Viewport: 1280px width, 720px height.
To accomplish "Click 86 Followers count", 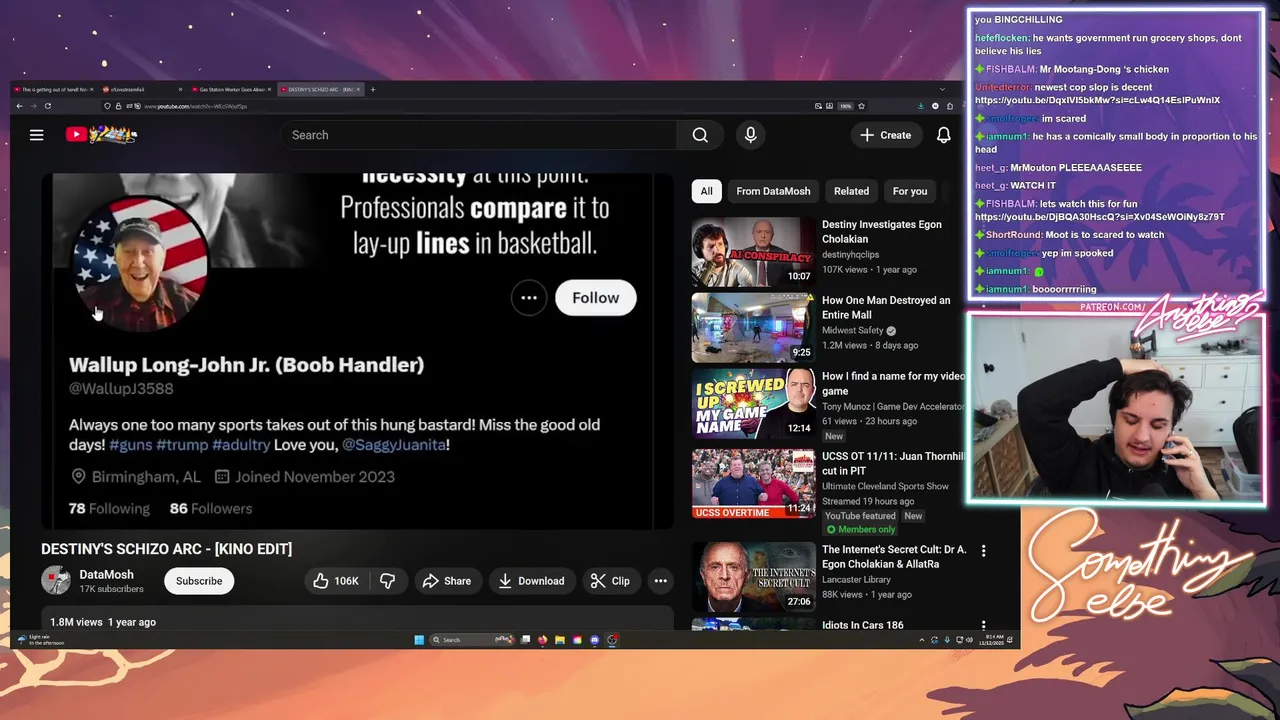I will tap(211, 508).
